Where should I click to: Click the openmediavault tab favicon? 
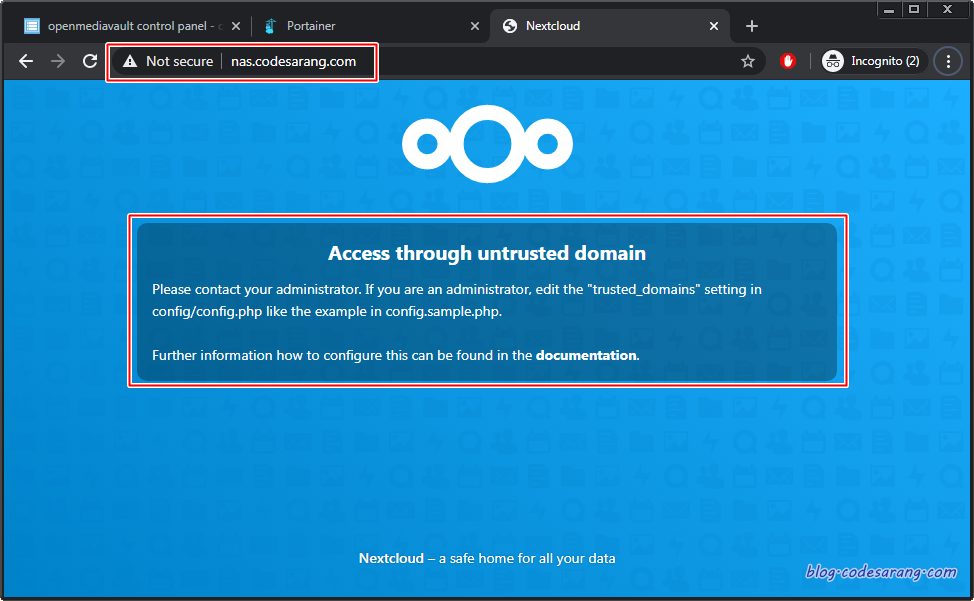coord(32,26)
